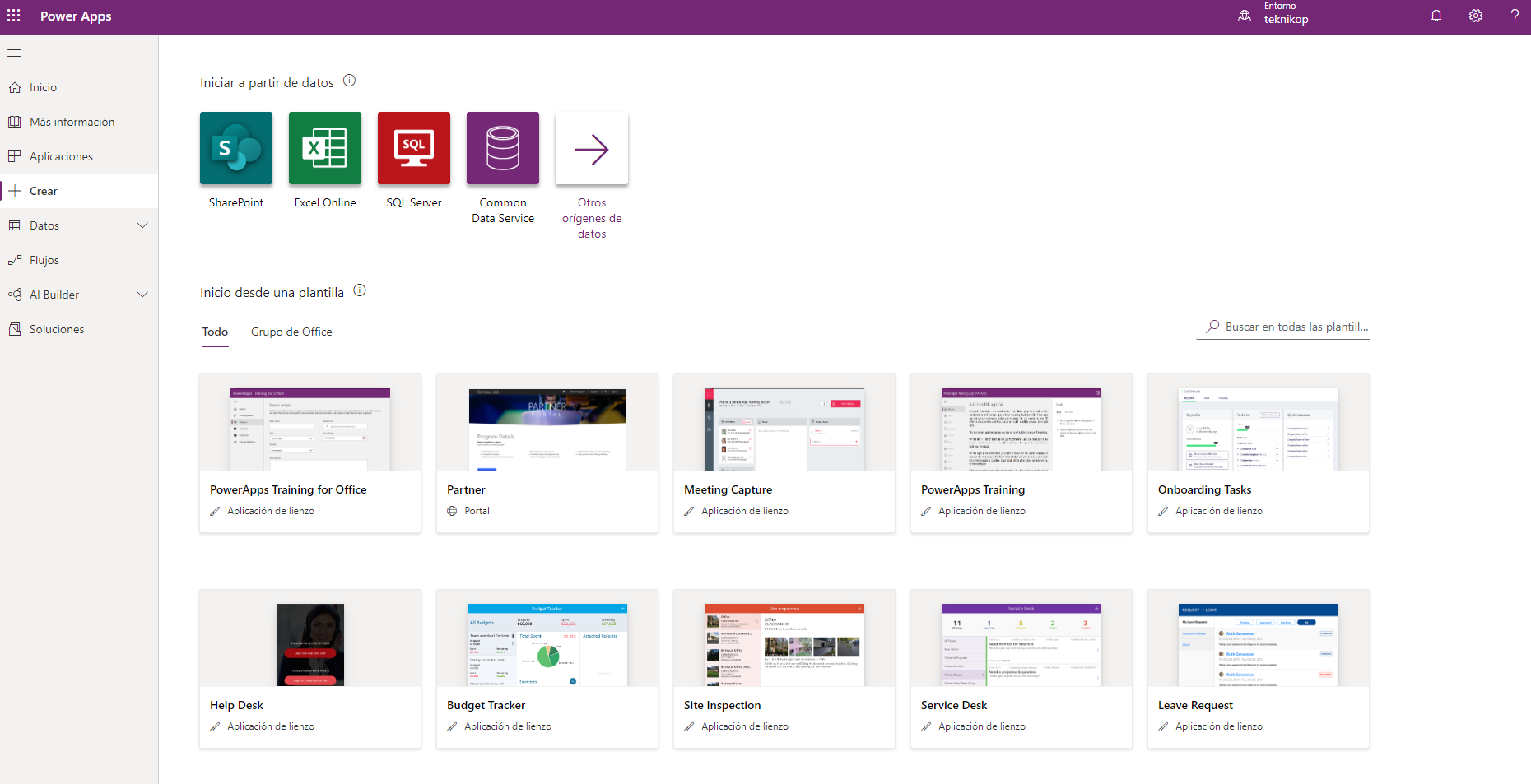Viewport: 1531px width, 784px height.
Task: Switch to the Todo templates tab
Action: pyautogui.click(x=215, y=332)
